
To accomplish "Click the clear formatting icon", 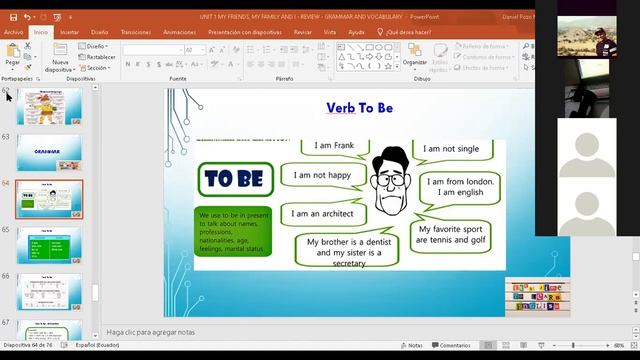I will pyautogui.click(x=236, y=50).
